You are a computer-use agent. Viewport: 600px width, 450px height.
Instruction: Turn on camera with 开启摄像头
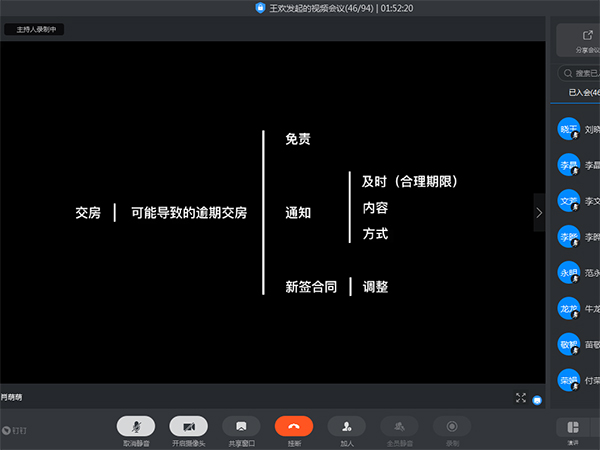coord(188,427)
